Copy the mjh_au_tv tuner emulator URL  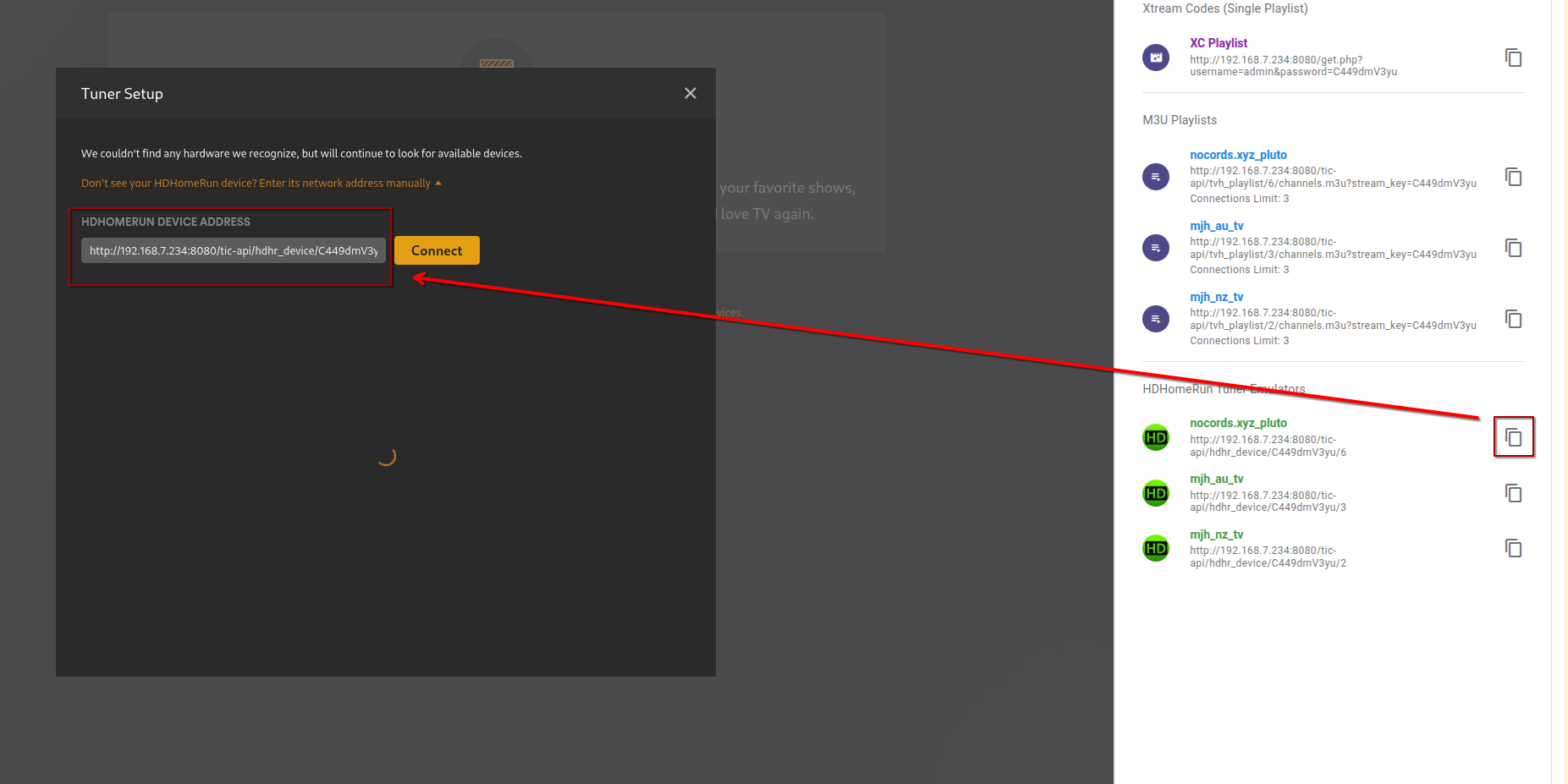point(1513,493)
